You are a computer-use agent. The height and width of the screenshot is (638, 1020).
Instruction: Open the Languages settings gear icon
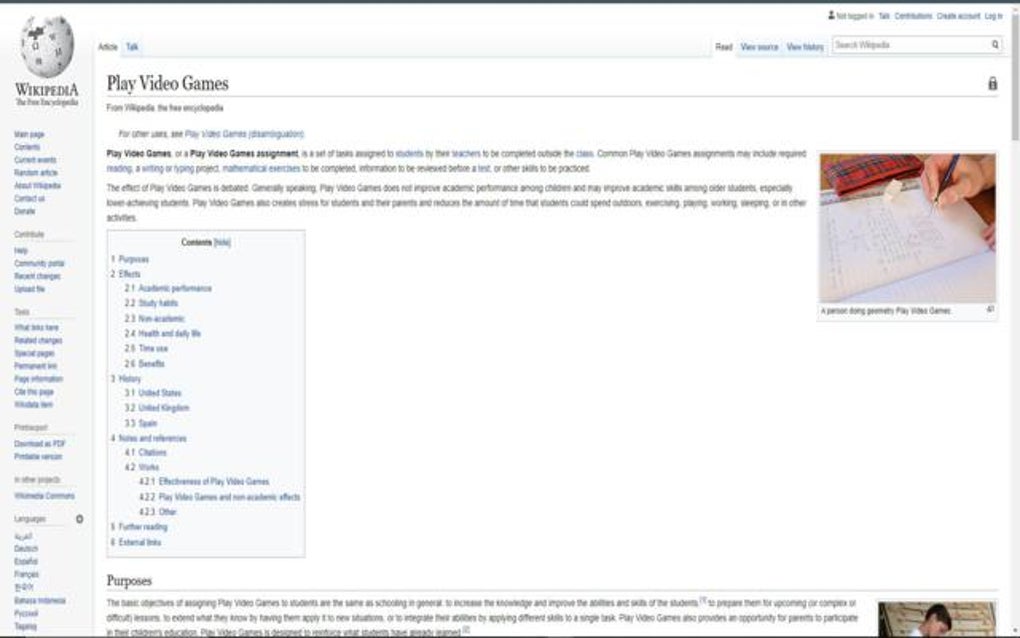[79, 519]
